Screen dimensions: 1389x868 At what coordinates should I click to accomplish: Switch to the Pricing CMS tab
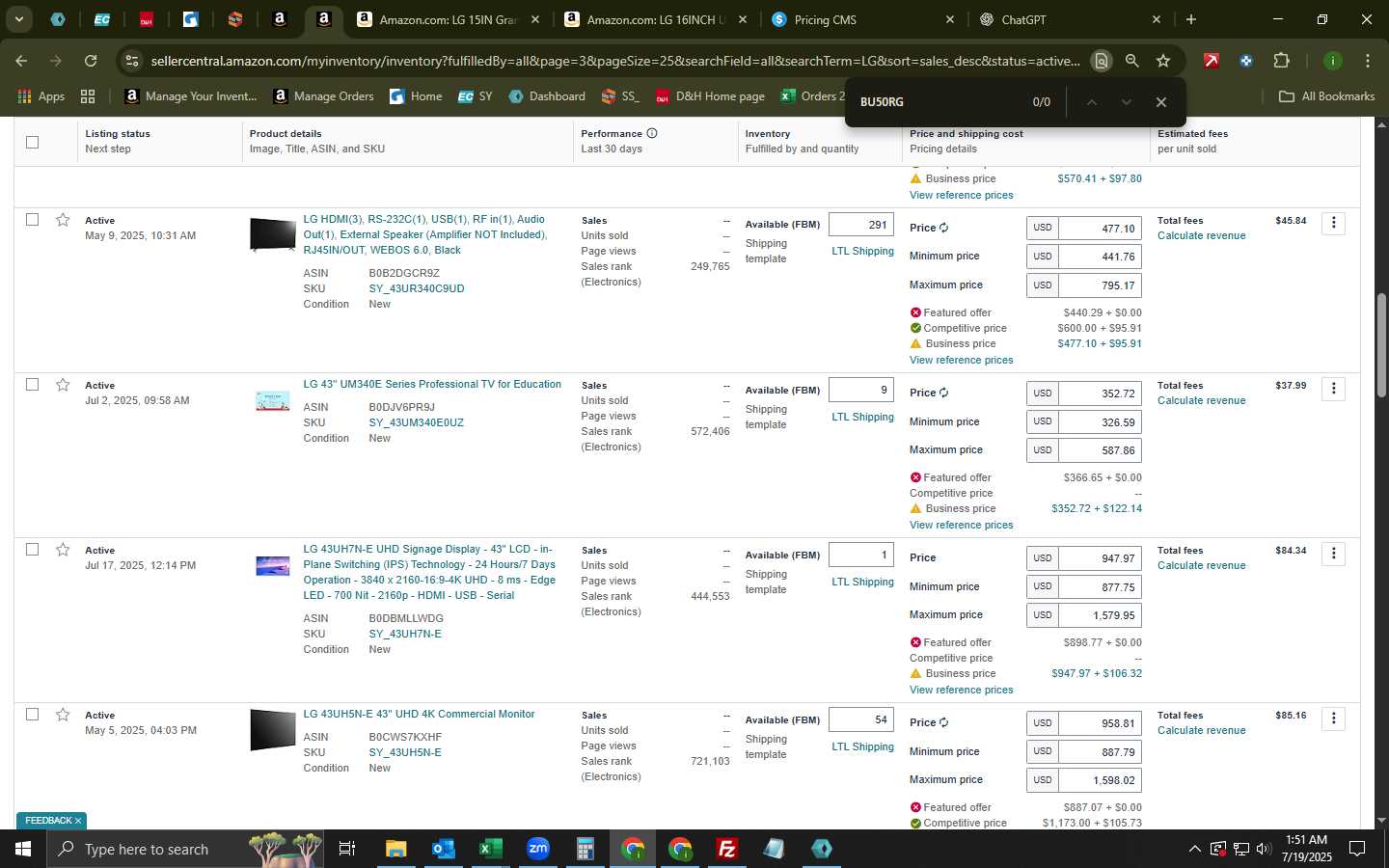[862, 19]
